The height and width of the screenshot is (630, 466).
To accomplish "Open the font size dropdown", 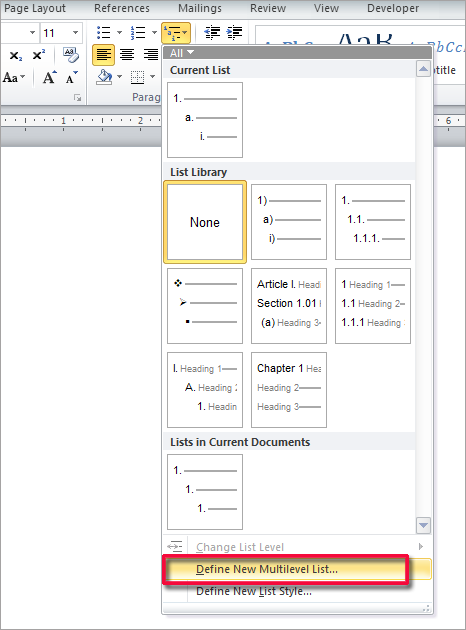I will [x=75, y=33].
